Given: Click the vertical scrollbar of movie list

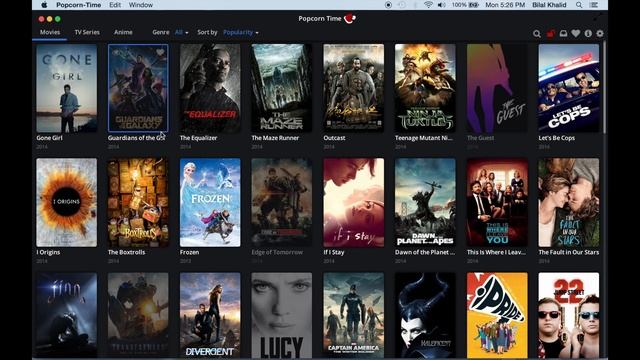Looking at the screenshot, I should point(604,87).
